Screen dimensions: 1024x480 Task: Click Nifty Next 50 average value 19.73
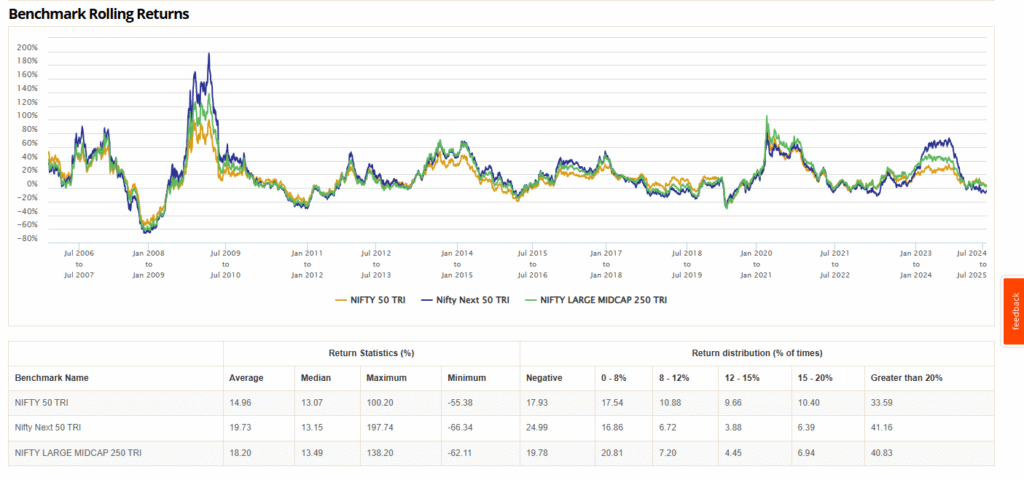point(239,427)
